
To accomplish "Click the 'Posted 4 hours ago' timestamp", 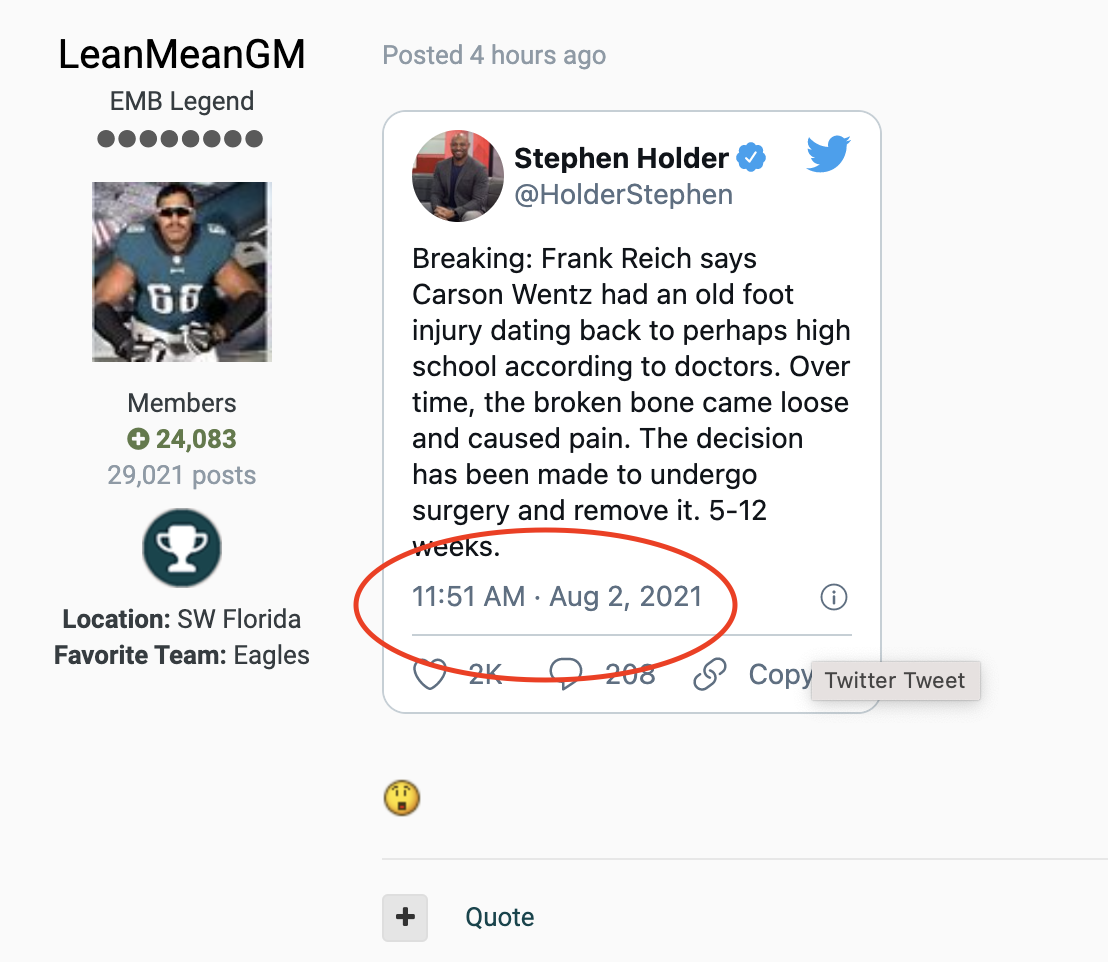I will (x=494, y=55).
